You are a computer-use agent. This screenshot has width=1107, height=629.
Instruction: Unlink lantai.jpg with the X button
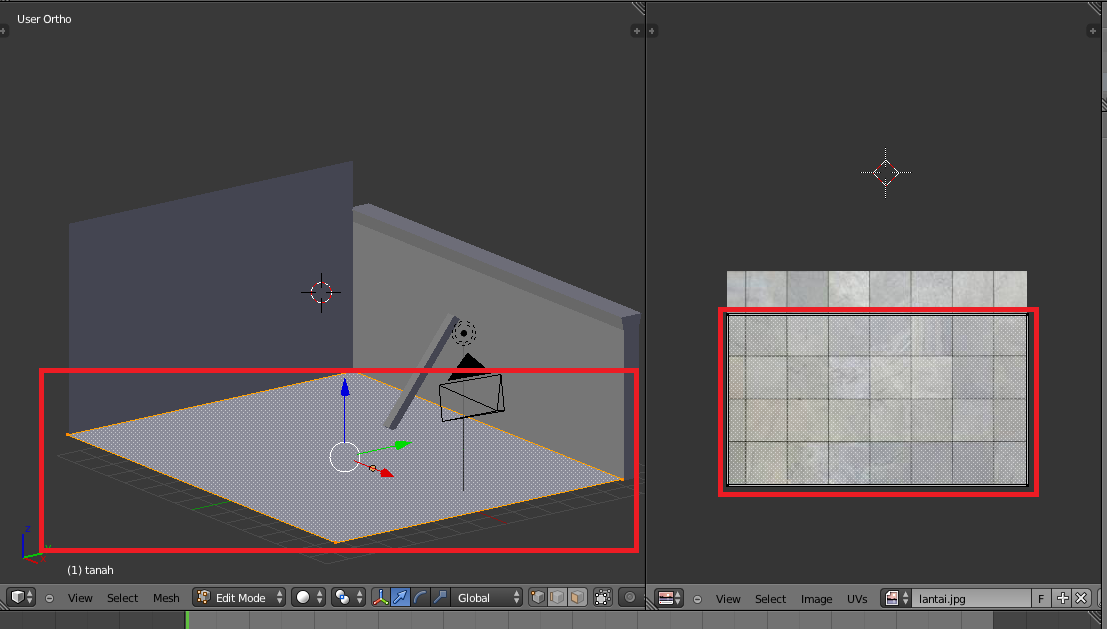click(x=1081, y=598)
